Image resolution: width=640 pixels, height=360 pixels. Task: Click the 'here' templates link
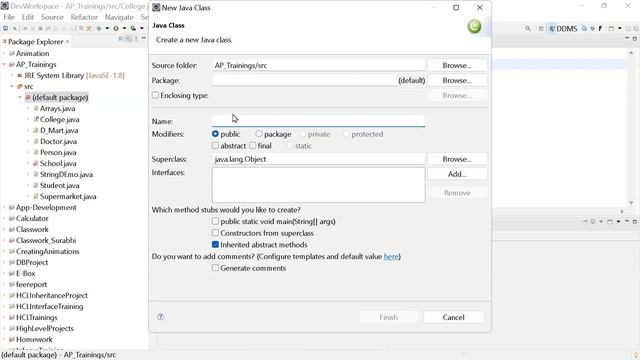tap(391, 256)
